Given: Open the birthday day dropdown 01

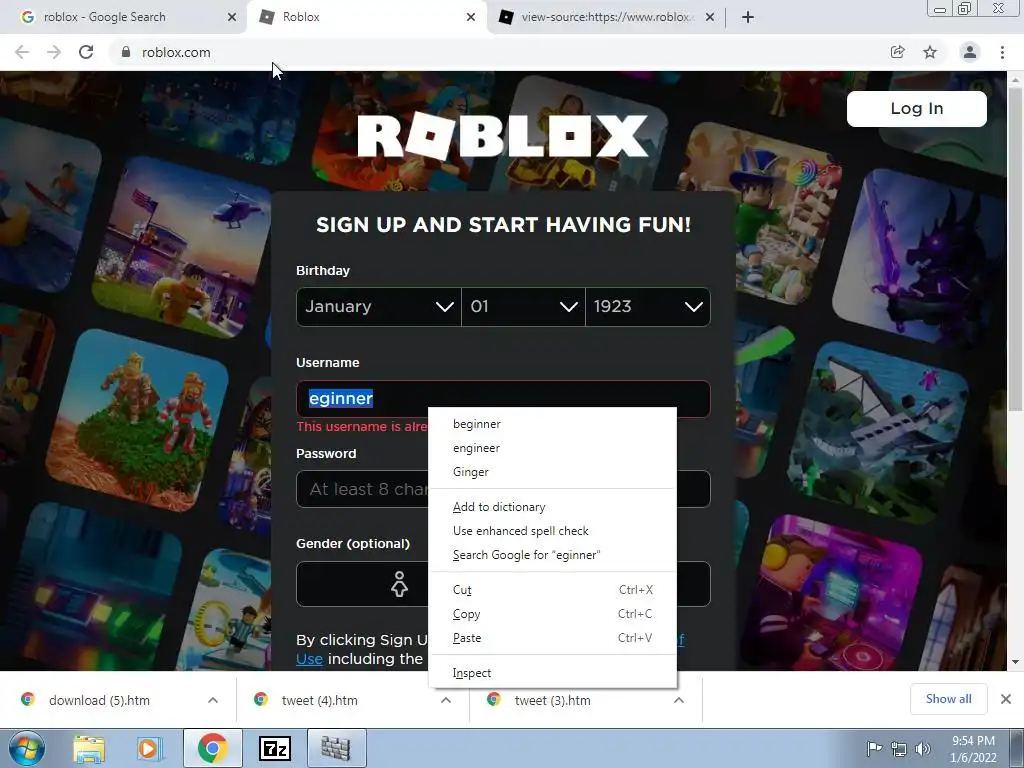Looking at the screenshot, I should point(524,306).
